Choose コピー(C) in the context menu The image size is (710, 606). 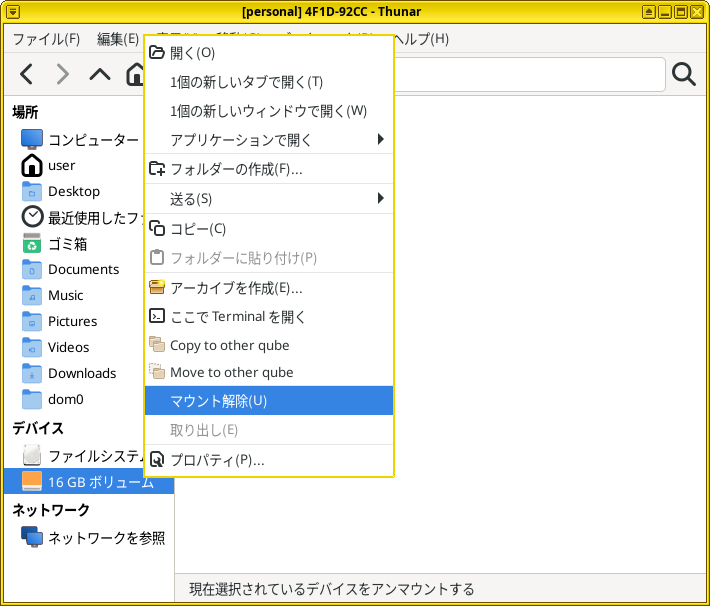269,229
